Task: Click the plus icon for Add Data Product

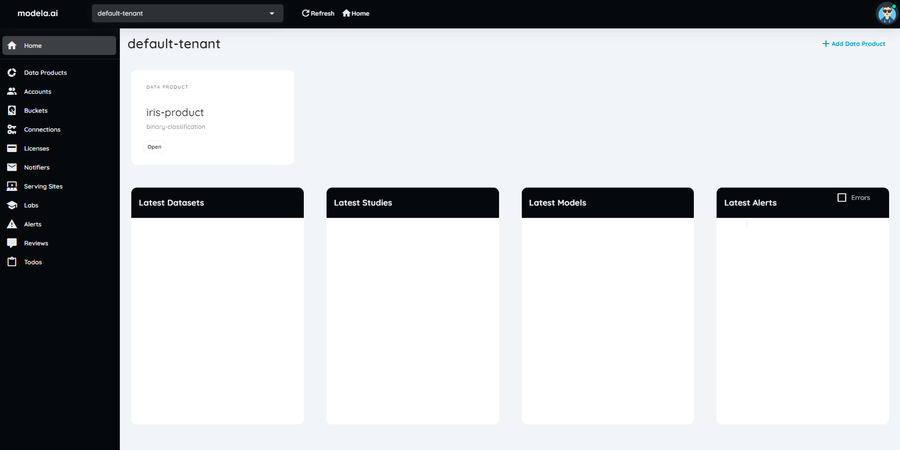Action: (826, 44)
